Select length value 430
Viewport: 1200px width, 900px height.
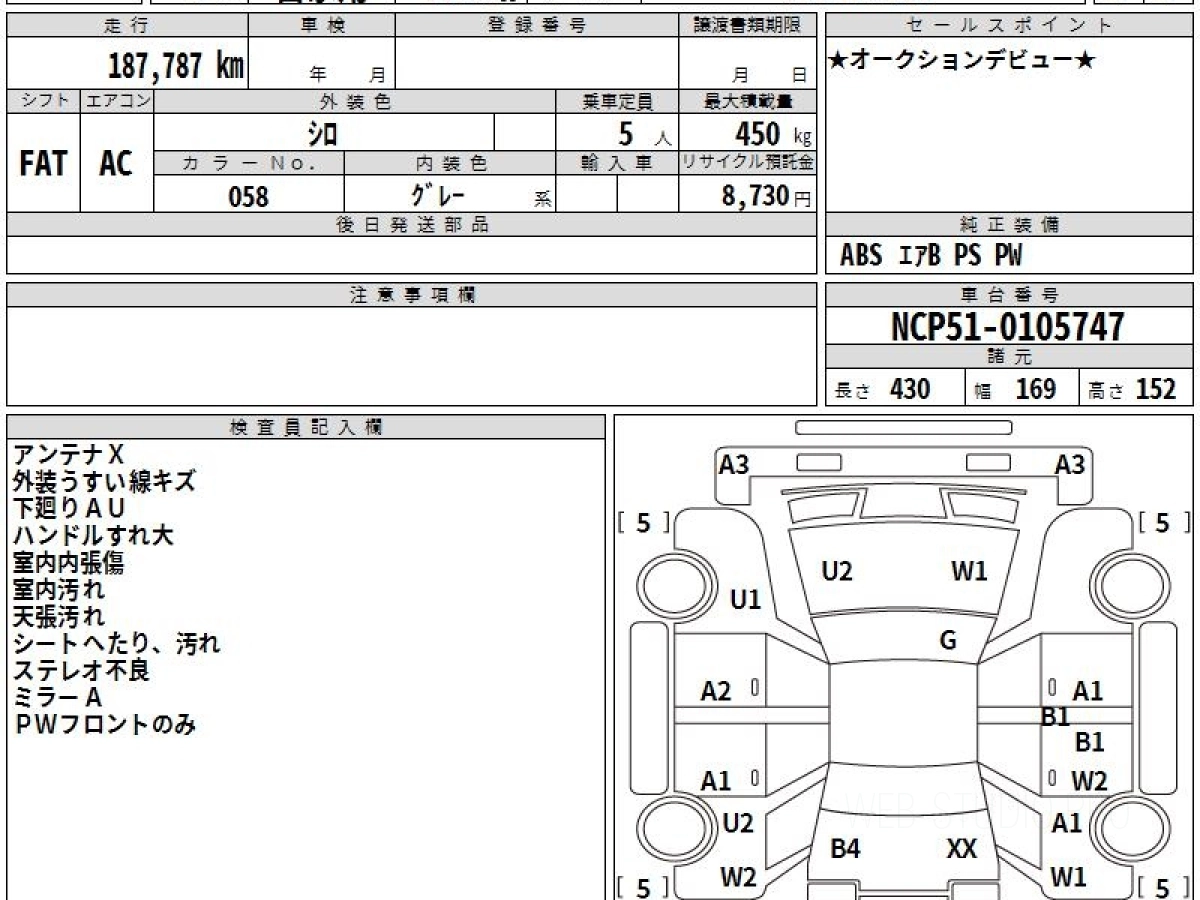pyautogui.click(x=910, y=389)
